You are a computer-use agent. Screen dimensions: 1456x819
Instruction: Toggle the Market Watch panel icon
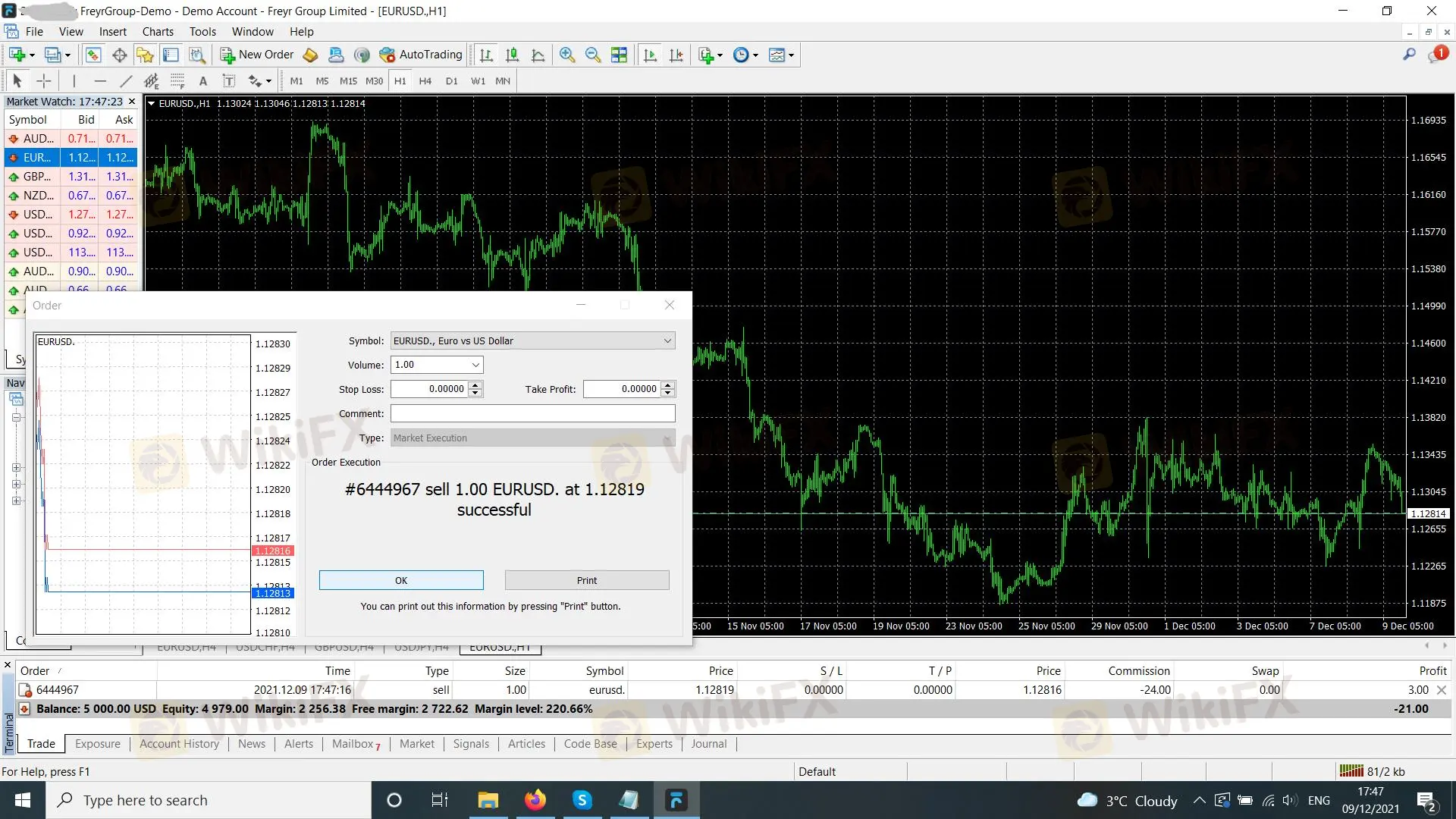[x=93, y=55]
